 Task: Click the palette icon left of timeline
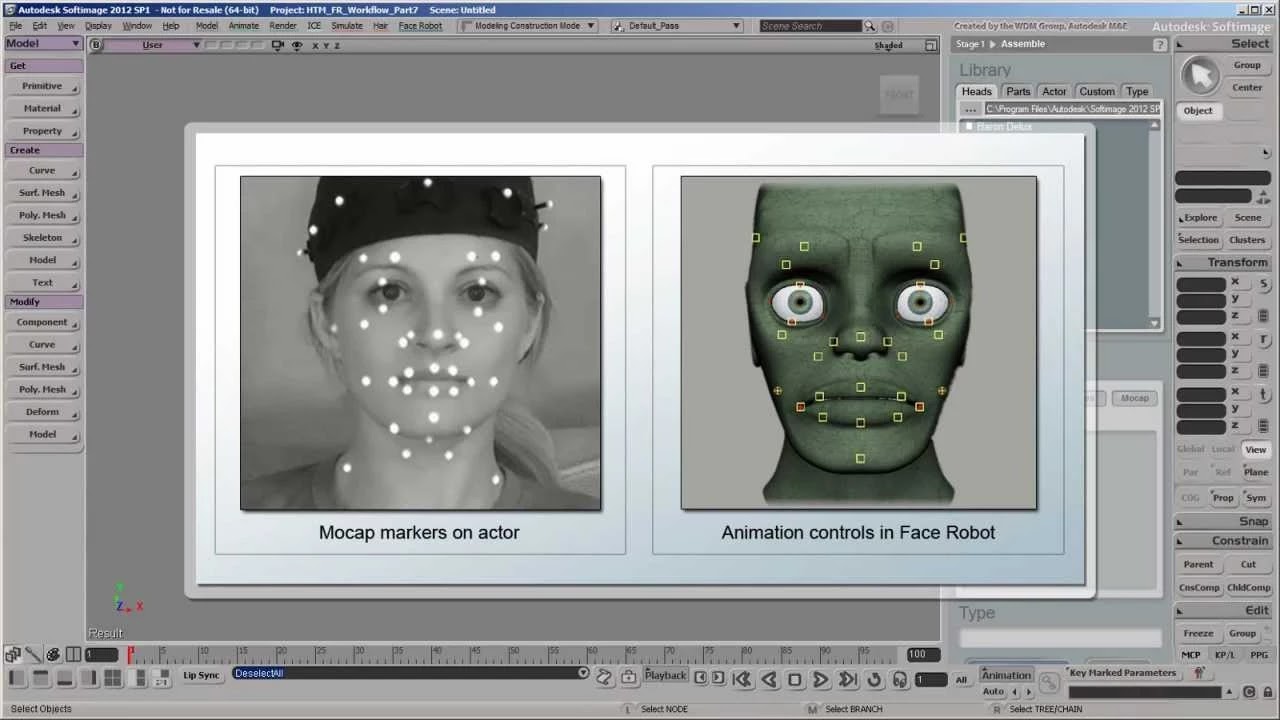pos(53,655)
